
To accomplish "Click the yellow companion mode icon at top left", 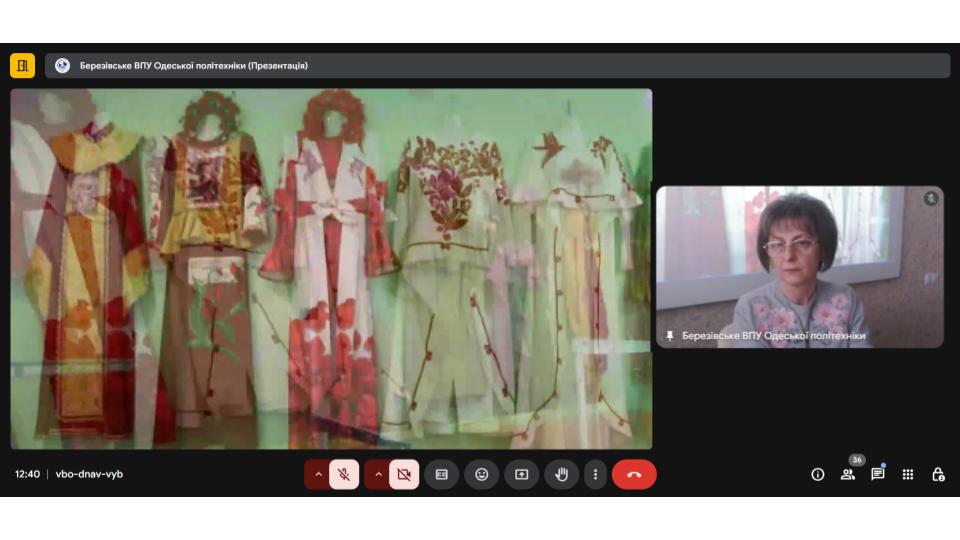I will pyautogui.click(x=22, y=65).
